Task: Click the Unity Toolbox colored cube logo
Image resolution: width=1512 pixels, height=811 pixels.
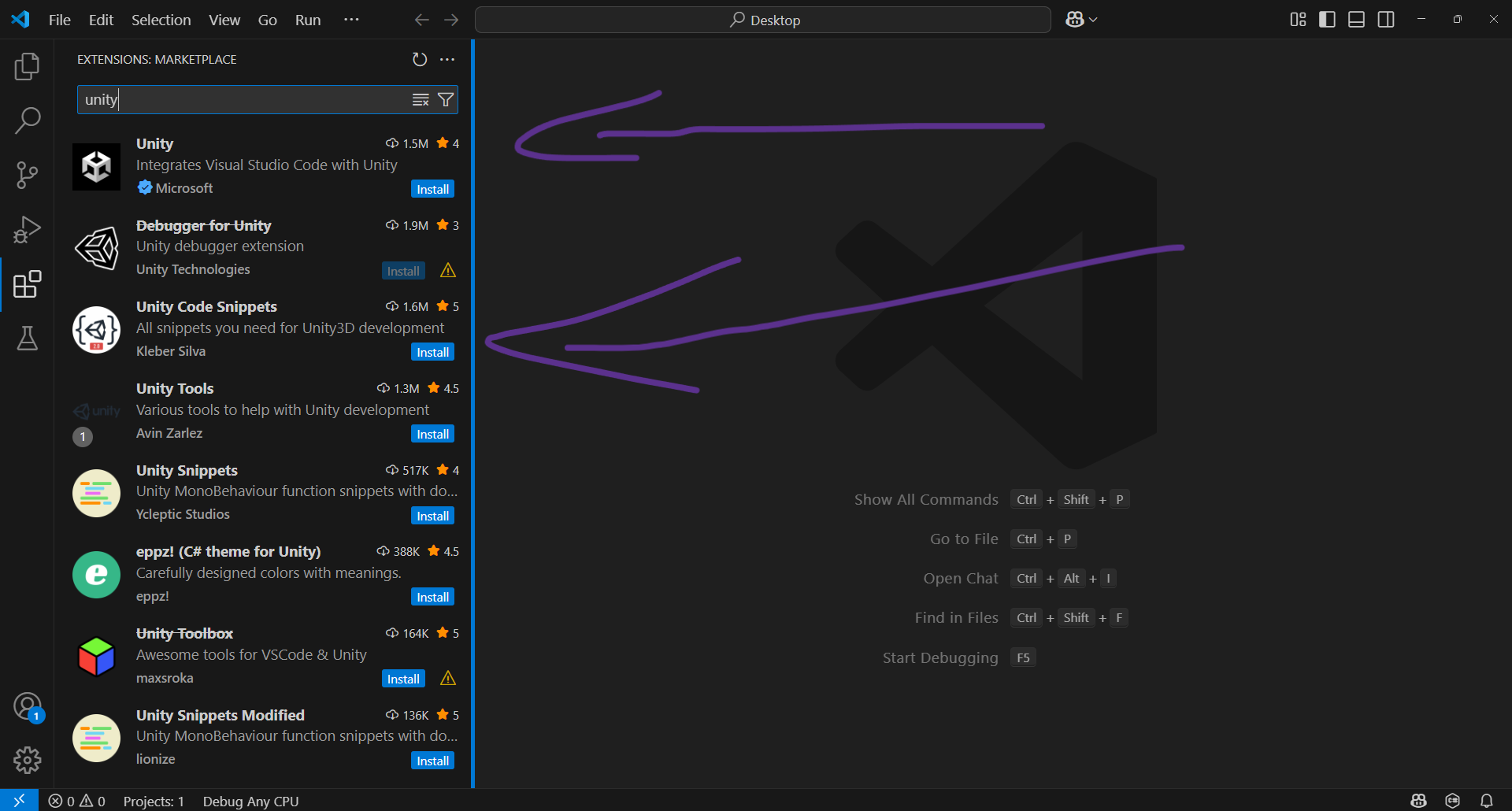Action: coord(96,657)
